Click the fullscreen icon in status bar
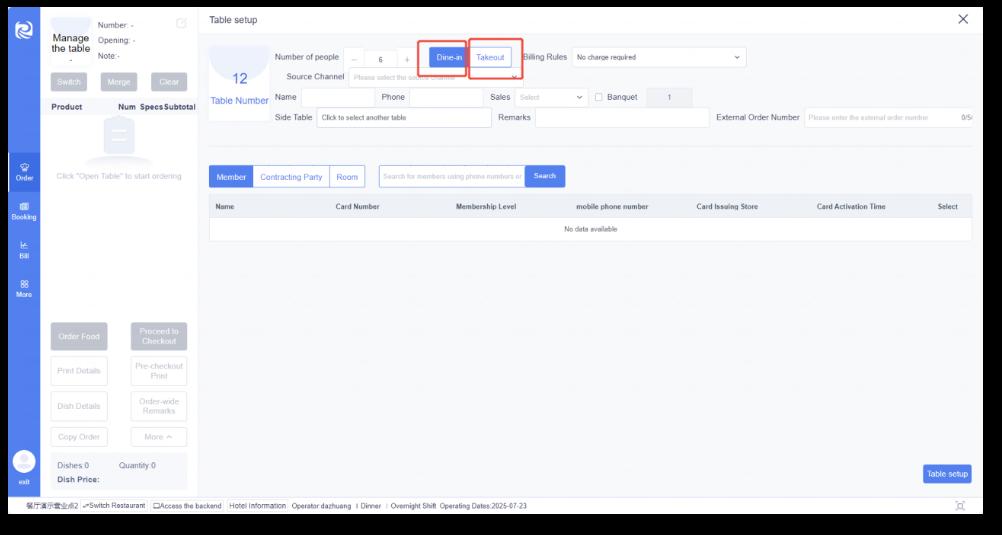1002x535 pixels. [x=961, y=506]
